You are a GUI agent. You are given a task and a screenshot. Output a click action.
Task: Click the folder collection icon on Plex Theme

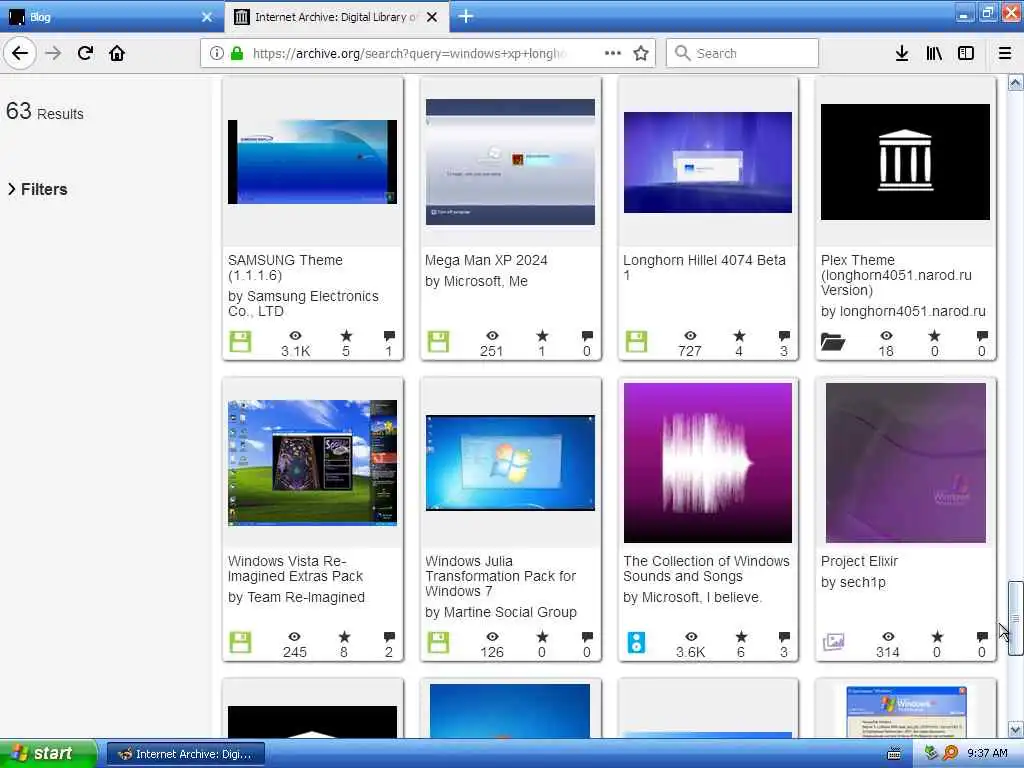(833, 342)
